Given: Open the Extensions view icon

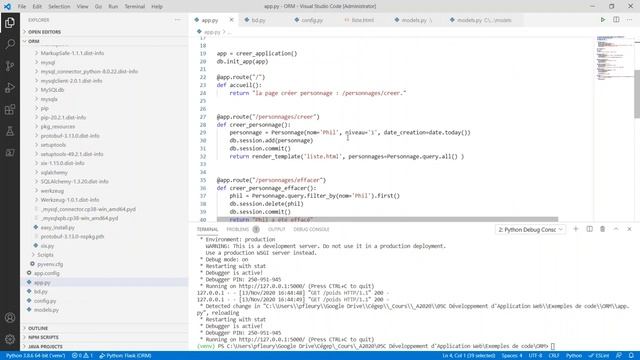Looking at the screenshot, I should 10,109.
